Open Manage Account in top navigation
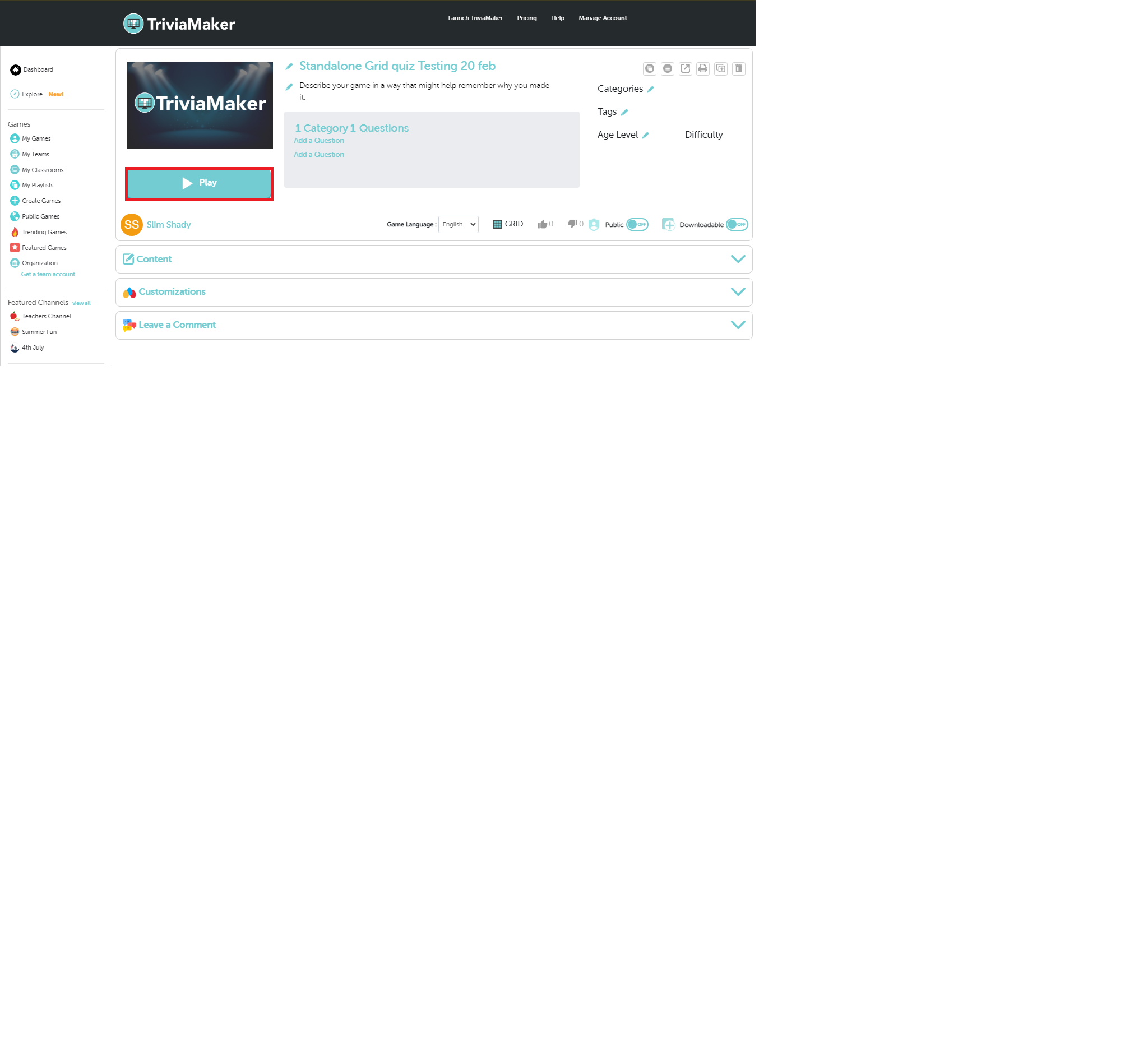Viewport: 1148px width, 1038px height. (x=603, y=18)
